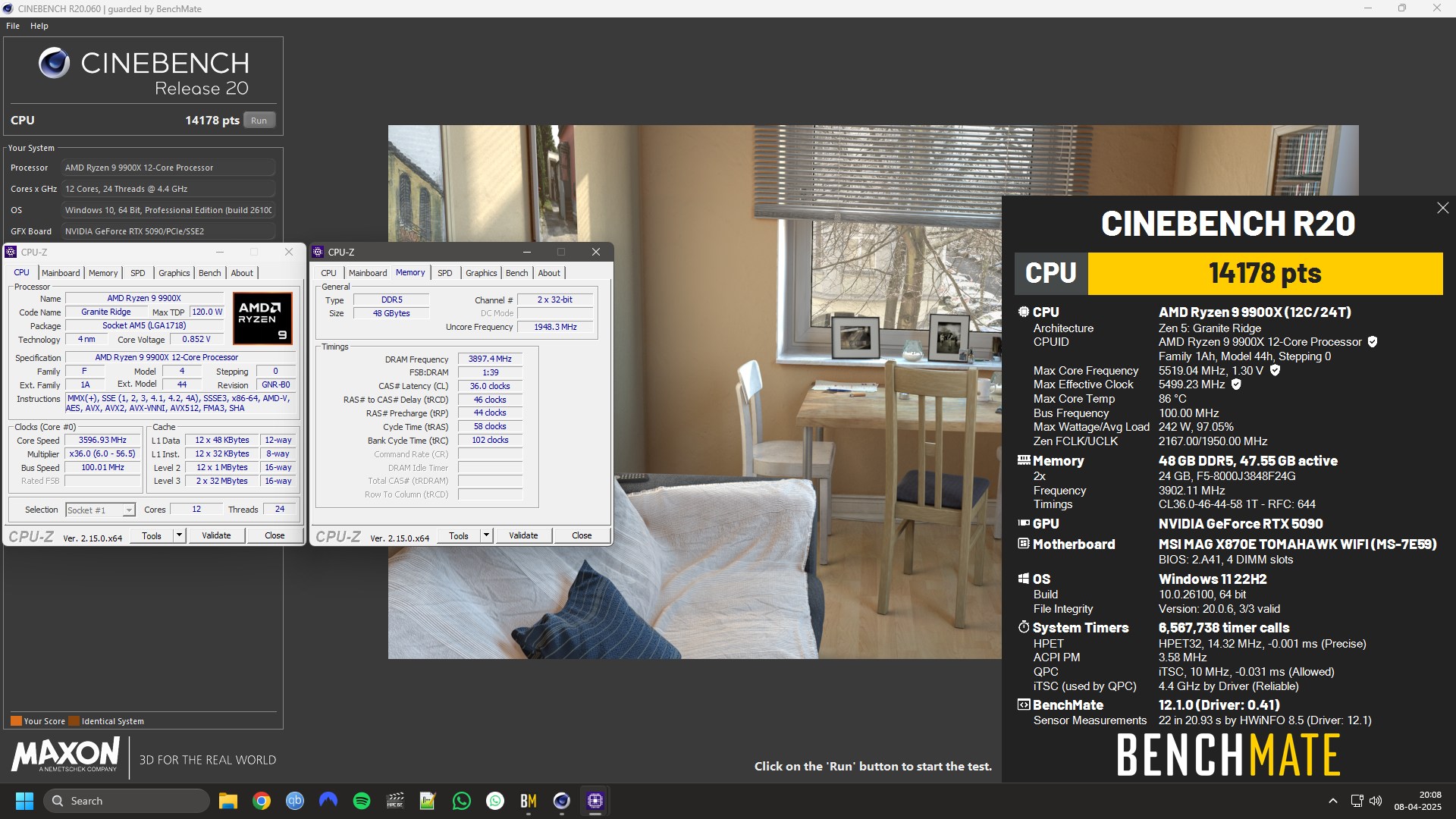Open the Windows Start menu
The image size is (1456, 819).
click(24, 801)
